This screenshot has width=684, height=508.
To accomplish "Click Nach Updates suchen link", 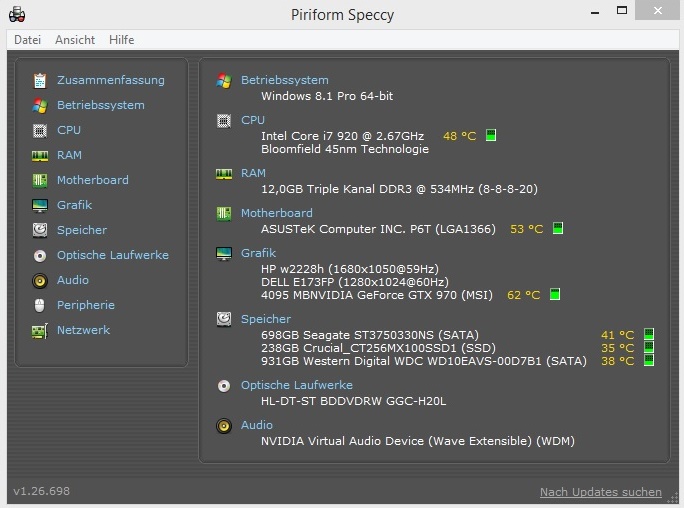I will click(x=601, y=492).
